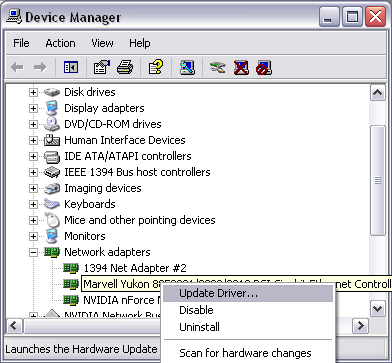392x363 pixels.
Task: Open the View menu
Action: click(102, 43)
